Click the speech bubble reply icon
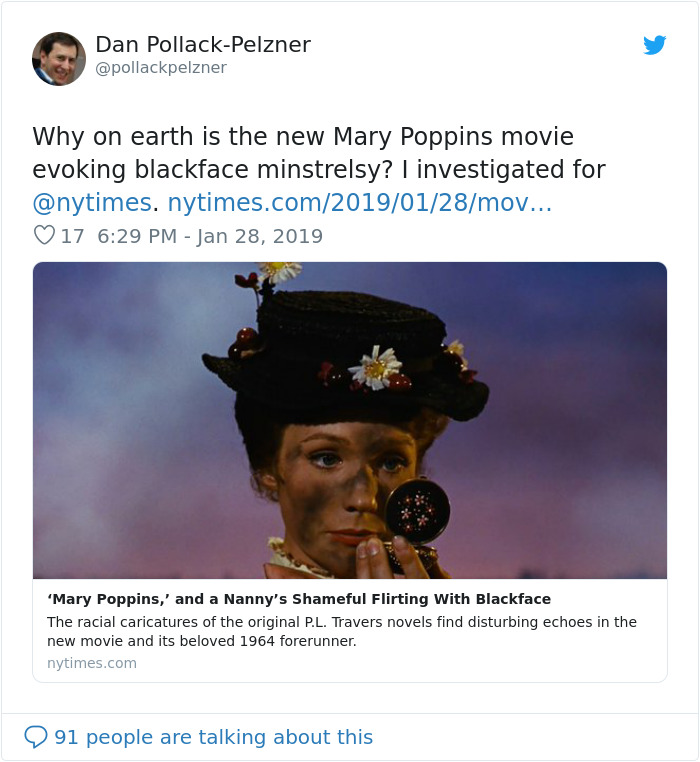The width and height of the screenshot is (700, 762). [36, 737]
